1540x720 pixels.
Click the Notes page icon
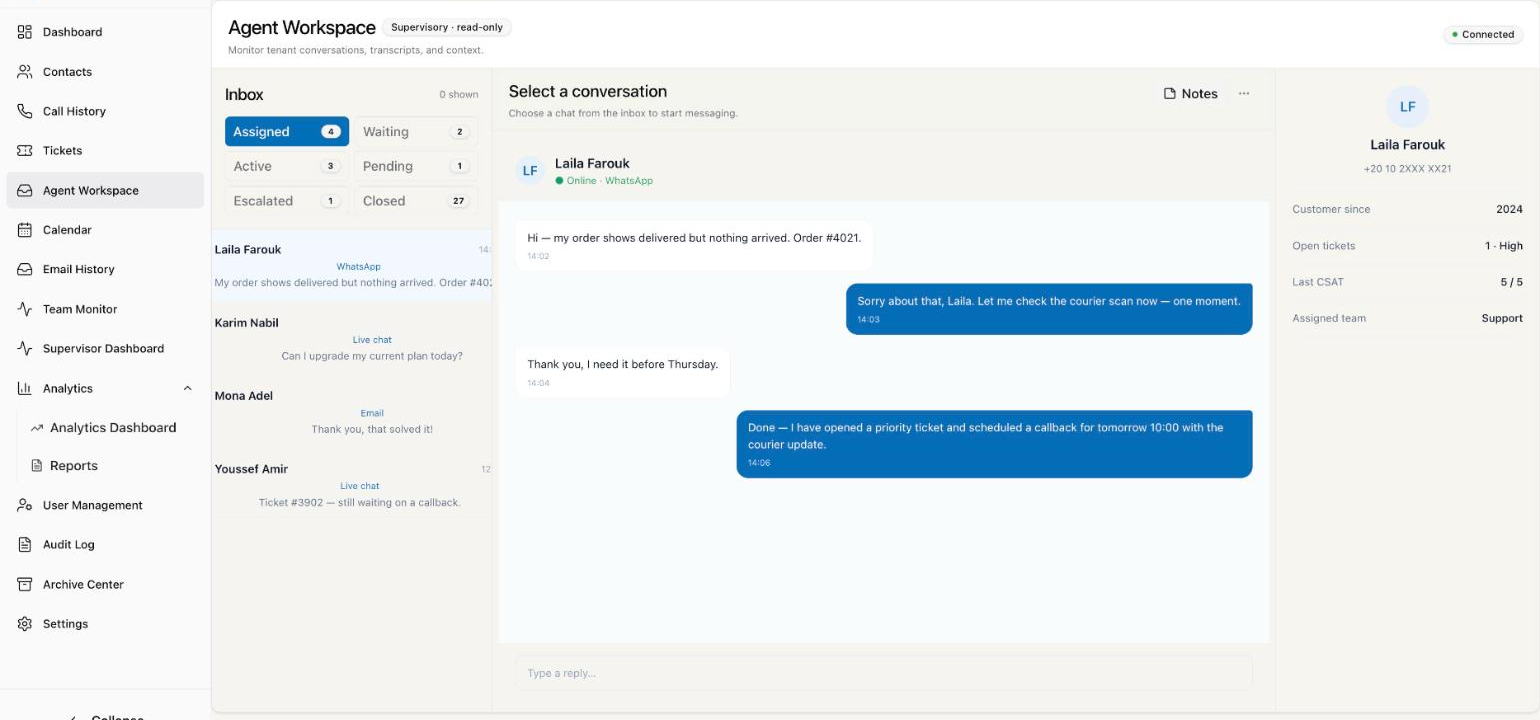coord(1170,94)
